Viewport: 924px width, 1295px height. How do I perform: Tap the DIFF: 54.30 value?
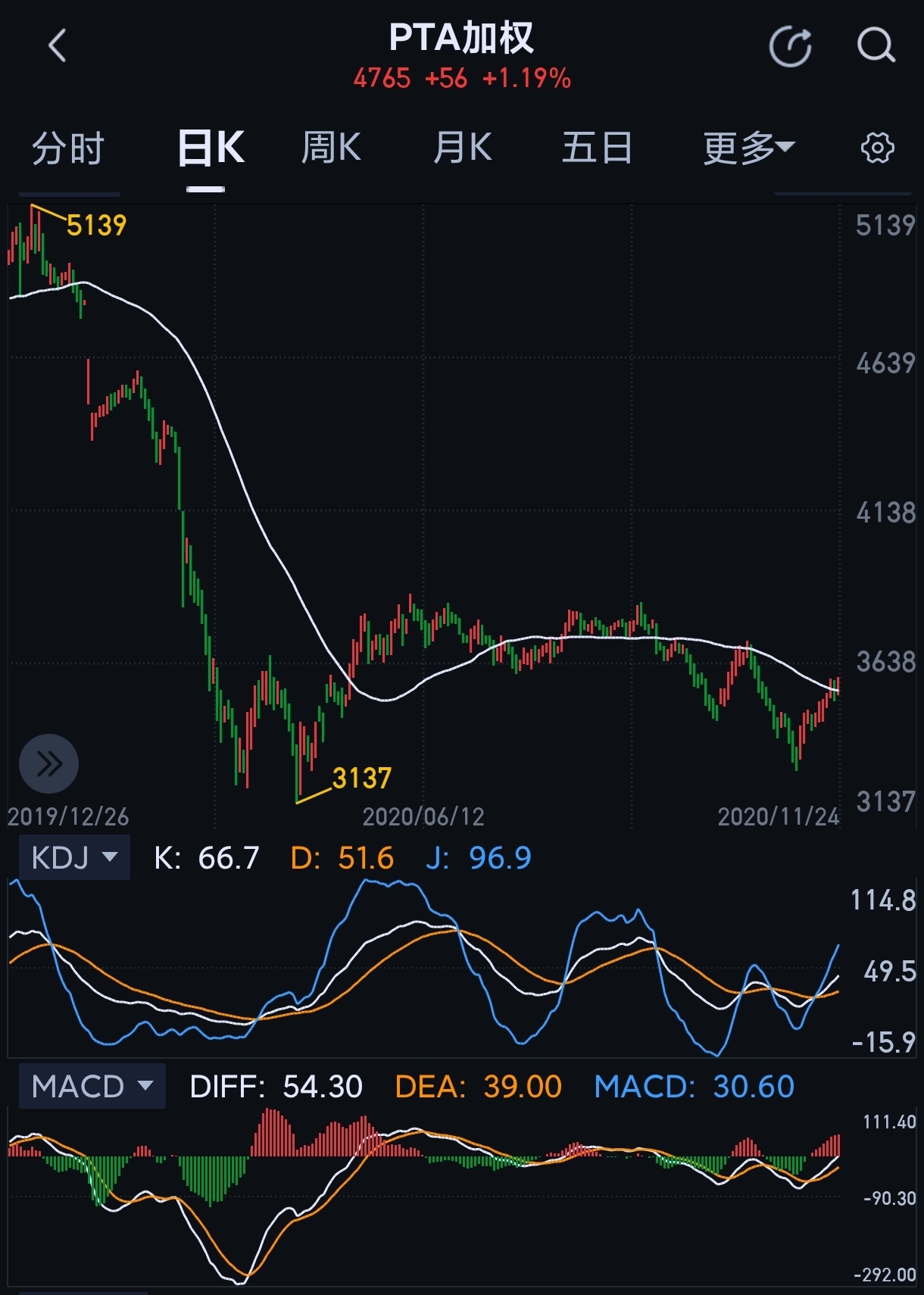tap(276, 1087)
